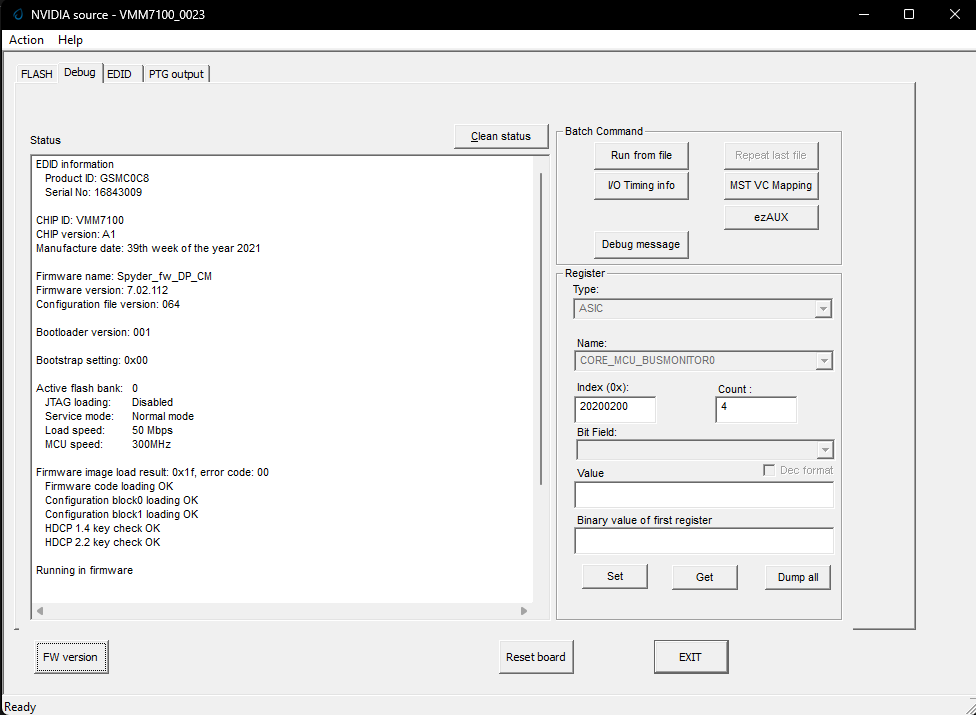This screenshot has width=976, height=715.
Task: Click the 'Running in firmware' line
Action: 85,571
